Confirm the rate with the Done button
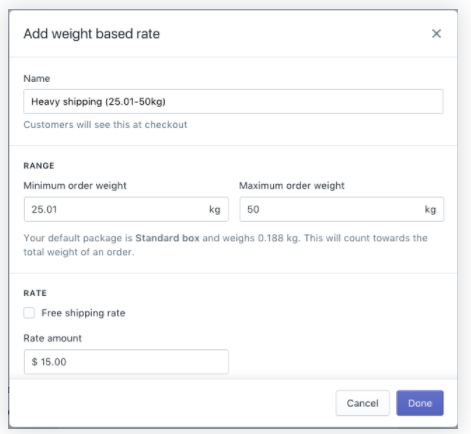The height and width of the screenshot is (434, 471). 420,403
